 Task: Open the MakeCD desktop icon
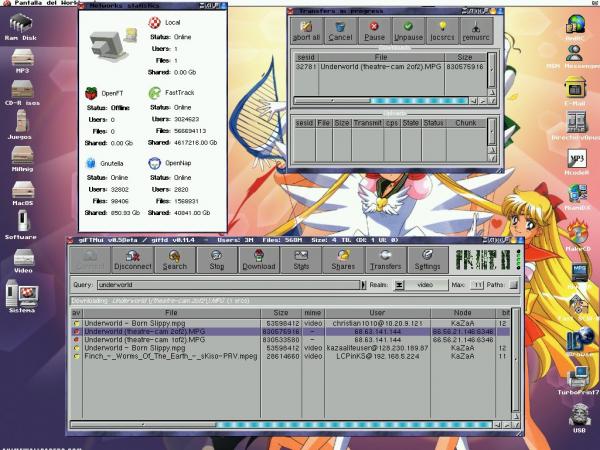point(577,233)
